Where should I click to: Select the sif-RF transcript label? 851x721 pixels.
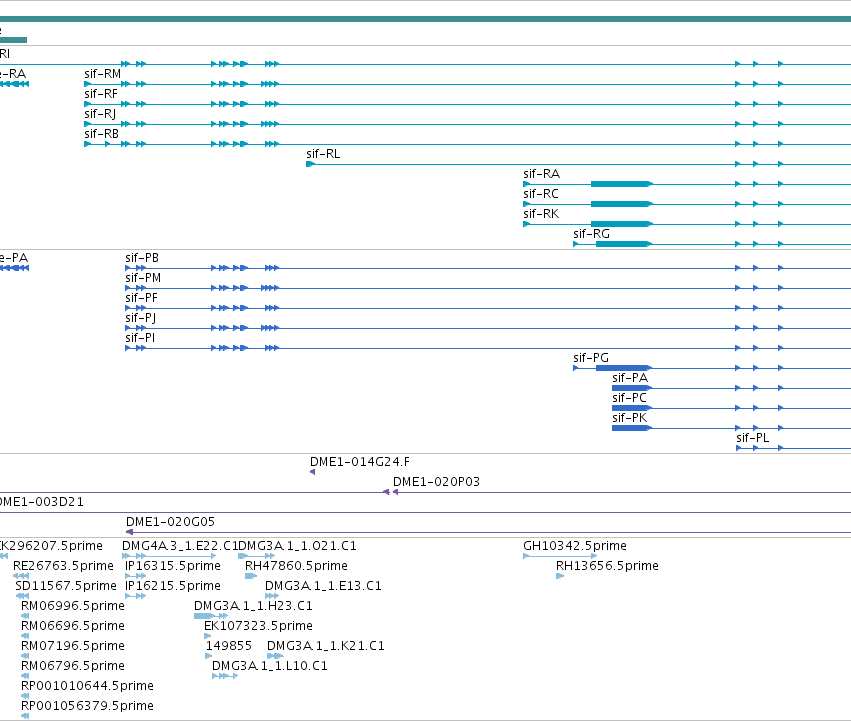(101, 94)
